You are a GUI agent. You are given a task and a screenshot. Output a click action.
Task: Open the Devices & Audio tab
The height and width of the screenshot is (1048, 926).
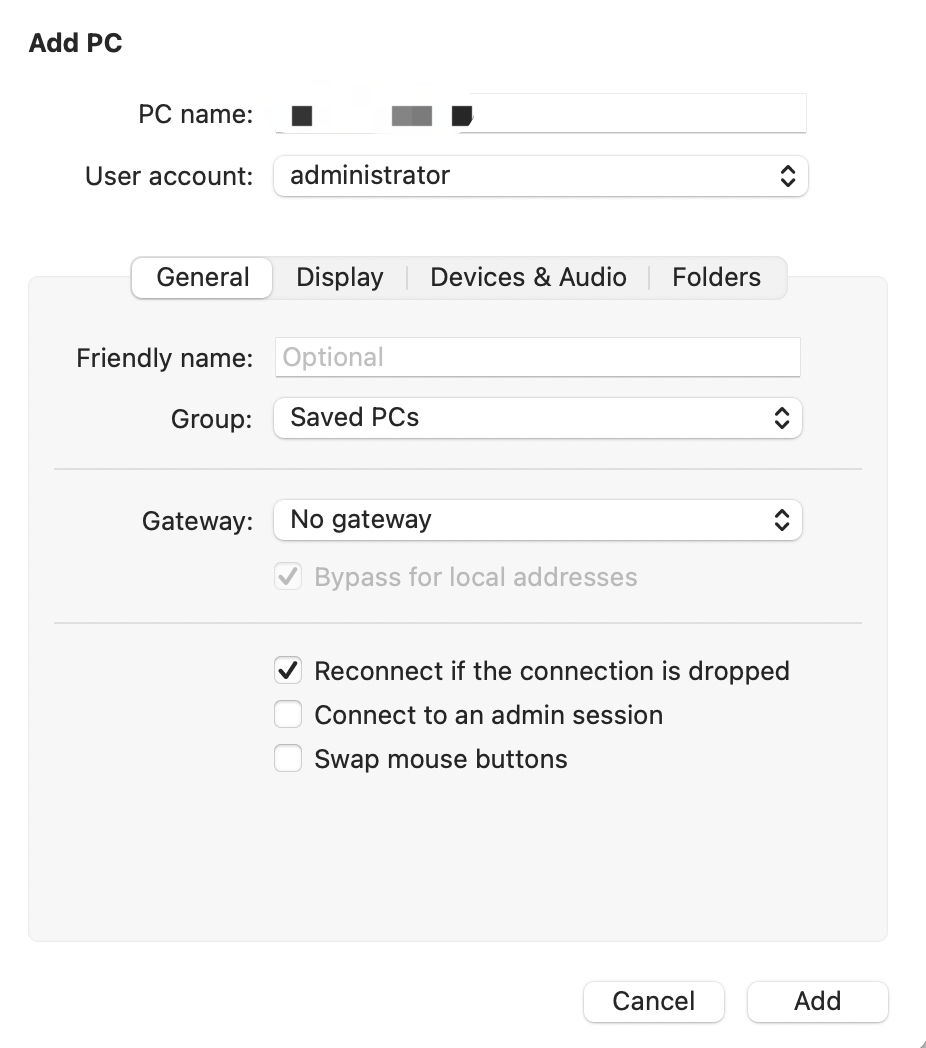[x=528, y=278]
